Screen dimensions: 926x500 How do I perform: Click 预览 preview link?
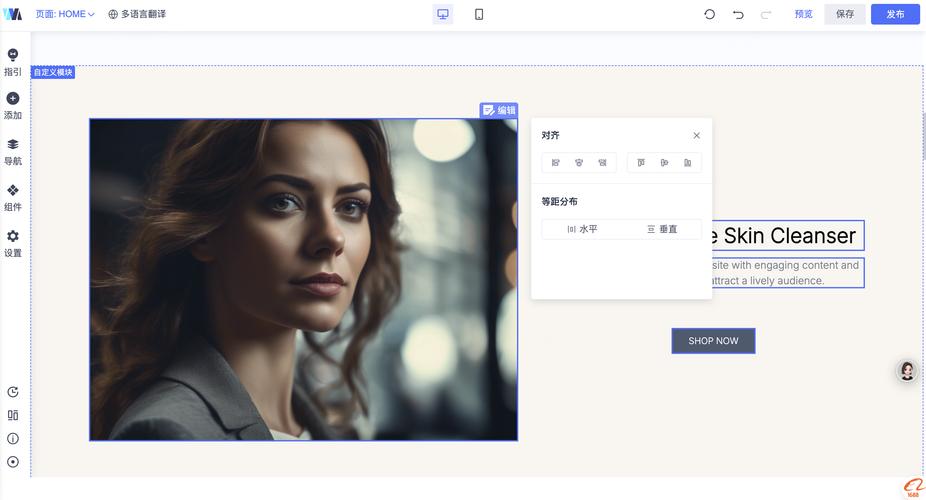click(803, 14)
